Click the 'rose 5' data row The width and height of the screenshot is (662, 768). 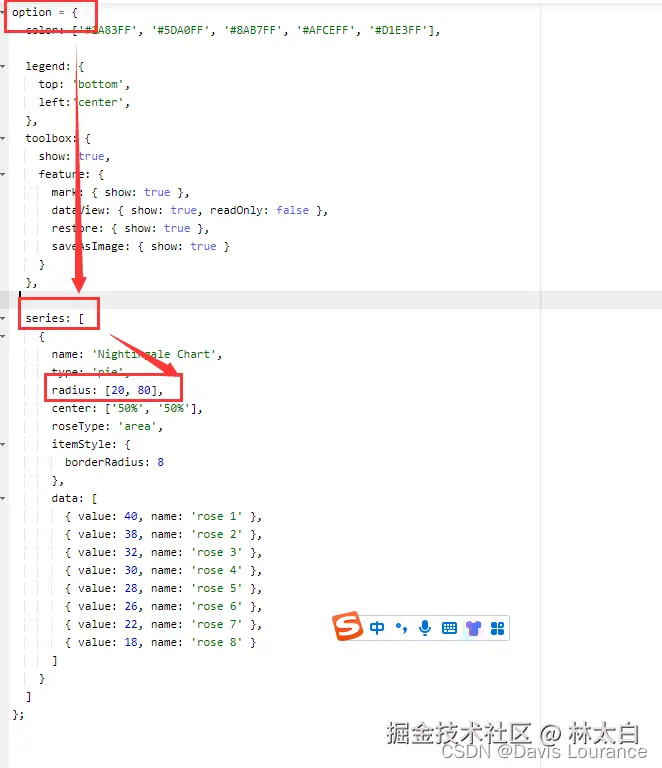(164, 588)
